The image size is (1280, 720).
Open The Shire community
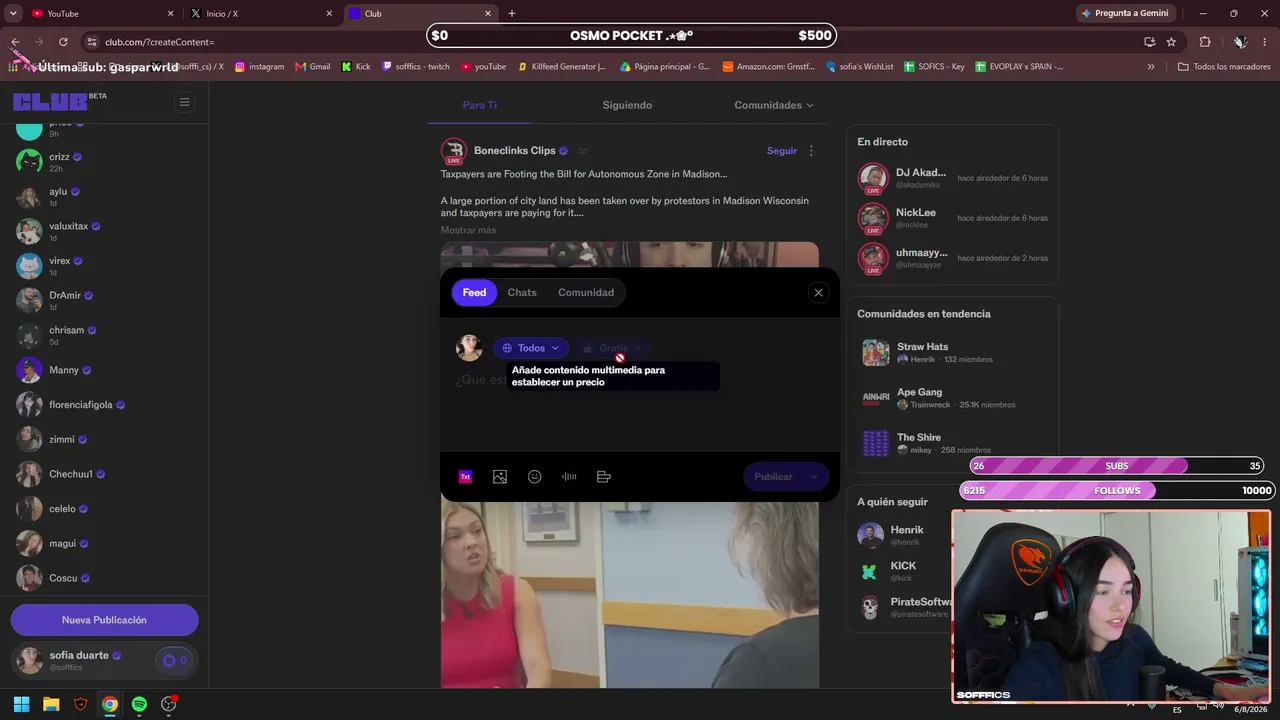click(x=952, y=443)
